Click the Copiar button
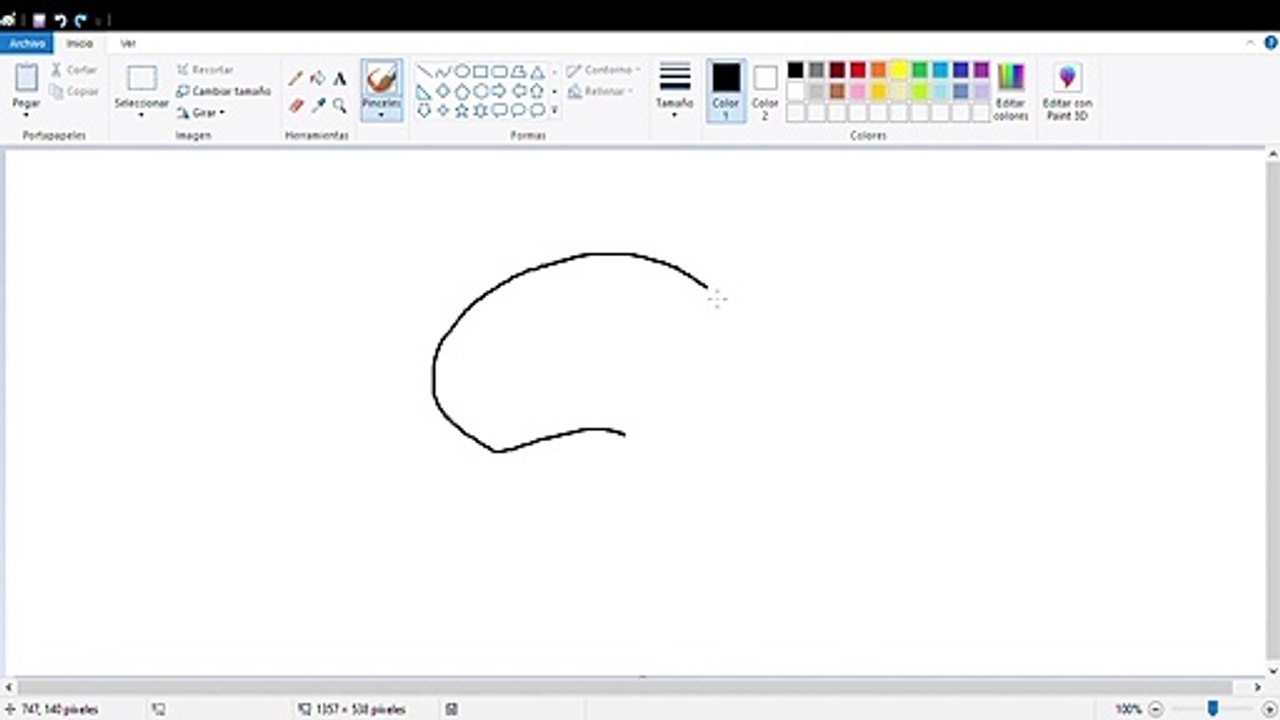Image resolution: width=1280 pixels, height=720 pixels. [74, 91]
